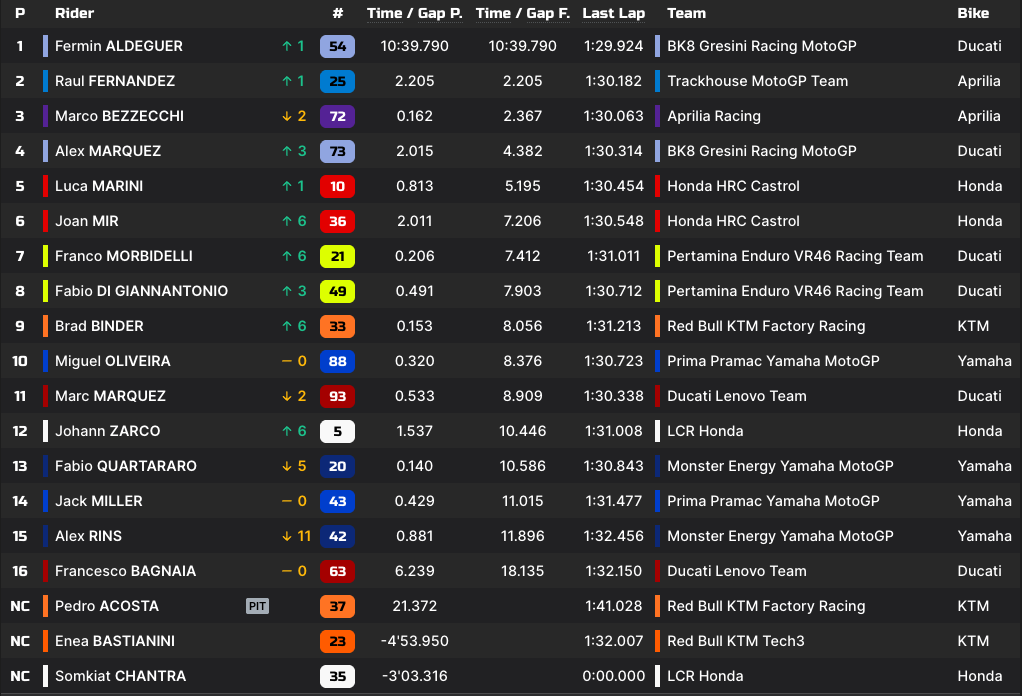Click Somkiat Chantra's 0:00.000 last lap time
The height and width of the screenshot is (696, 1022).
[613, 676]
